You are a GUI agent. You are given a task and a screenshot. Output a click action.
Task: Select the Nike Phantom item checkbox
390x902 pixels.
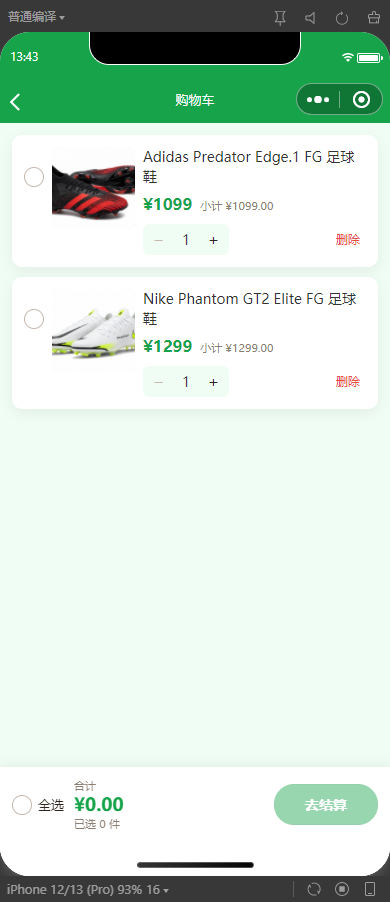coord(34,319)
